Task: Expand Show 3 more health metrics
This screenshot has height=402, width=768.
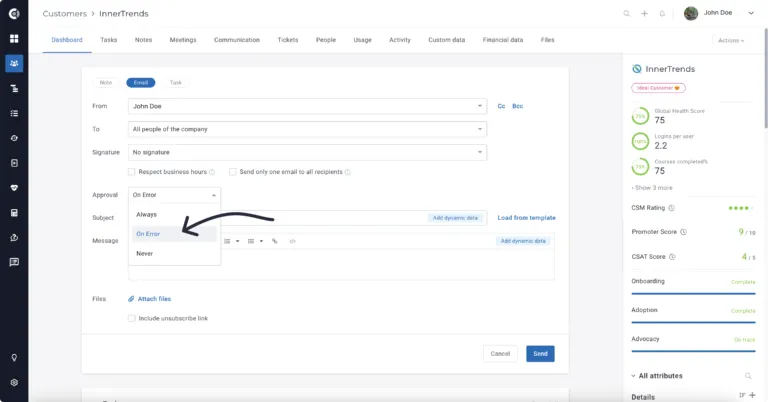Action: click(652, 188)
